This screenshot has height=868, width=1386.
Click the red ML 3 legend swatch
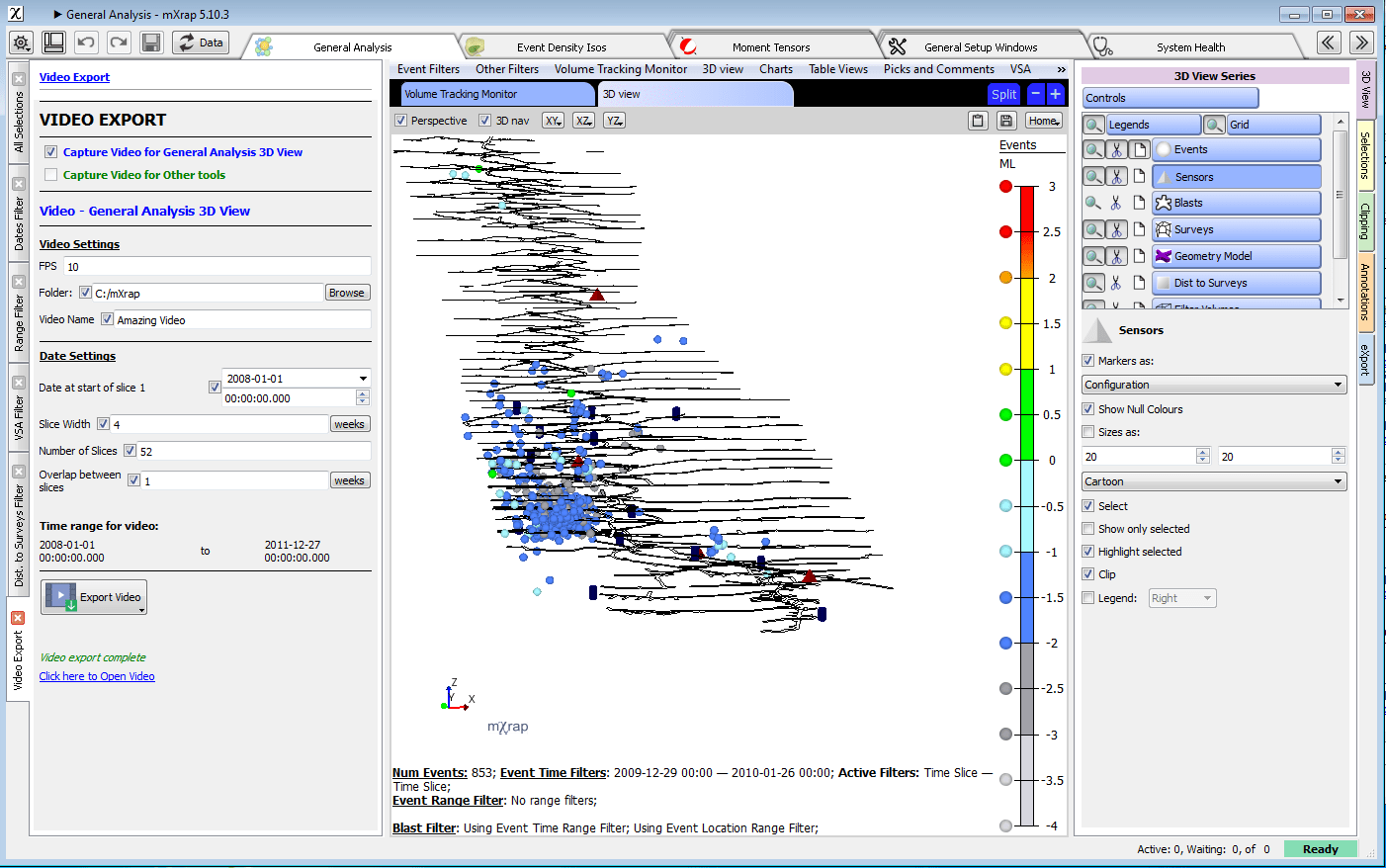tap(1005, 186)
